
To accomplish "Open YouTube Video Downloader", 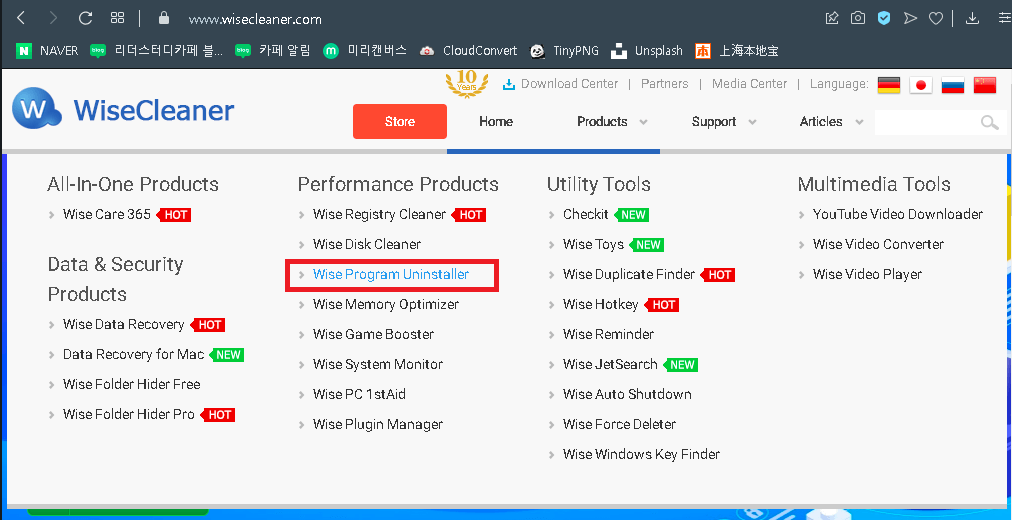I will tap(898, 214).
